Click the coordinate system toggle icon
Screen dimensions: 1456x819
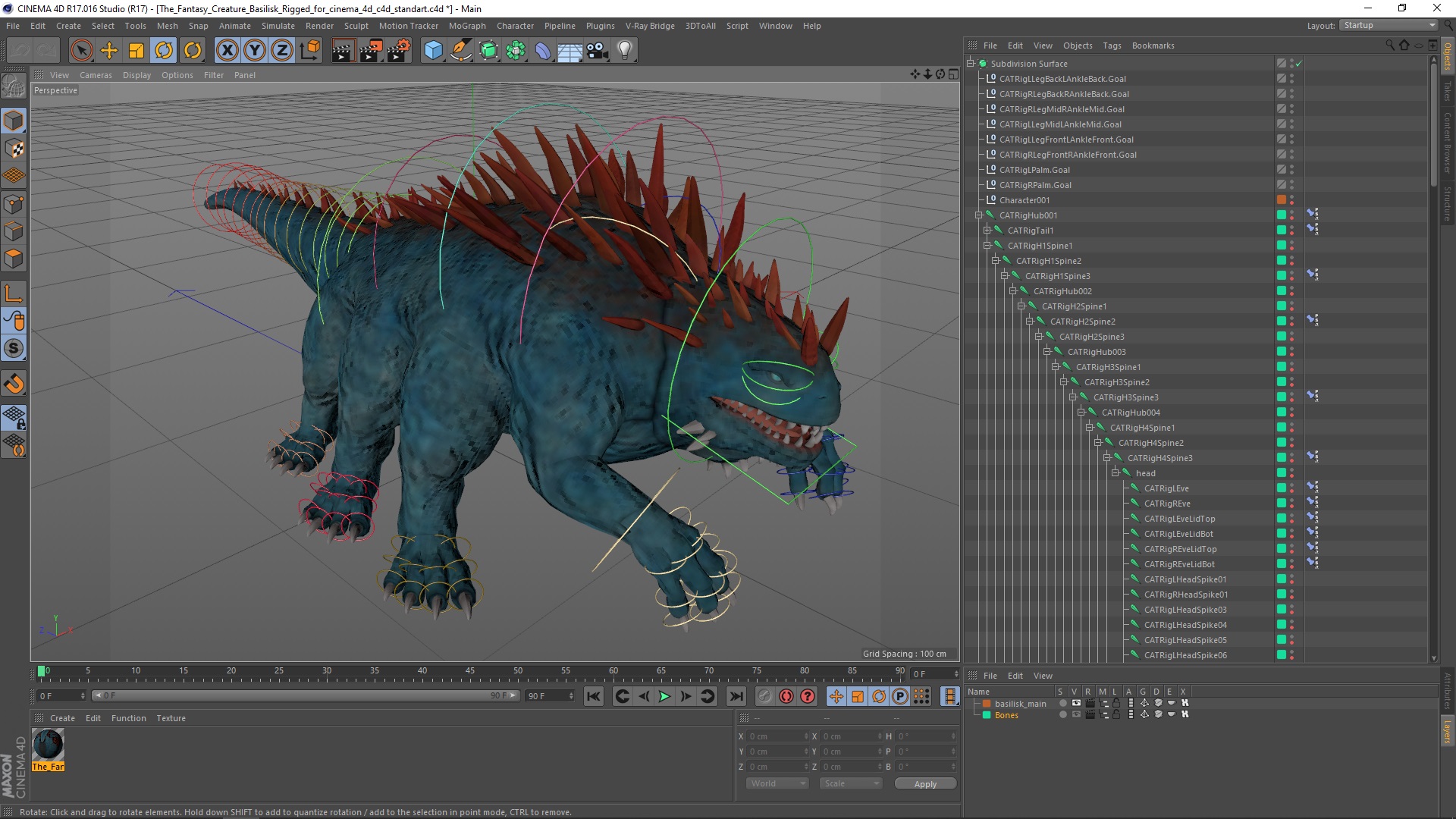point(310,51)
